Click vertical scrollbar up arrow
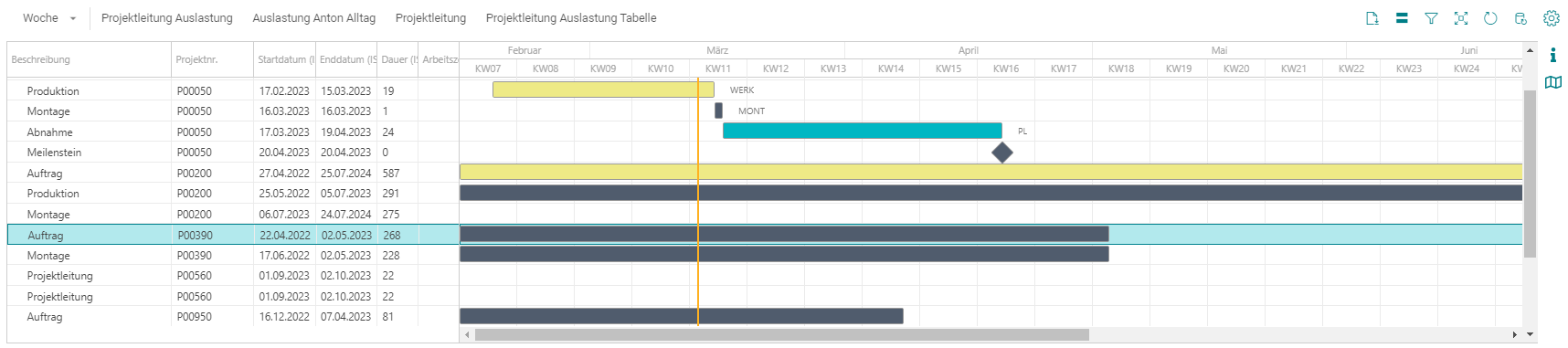Screen dimensions: 1568x348 [1531, 50]
